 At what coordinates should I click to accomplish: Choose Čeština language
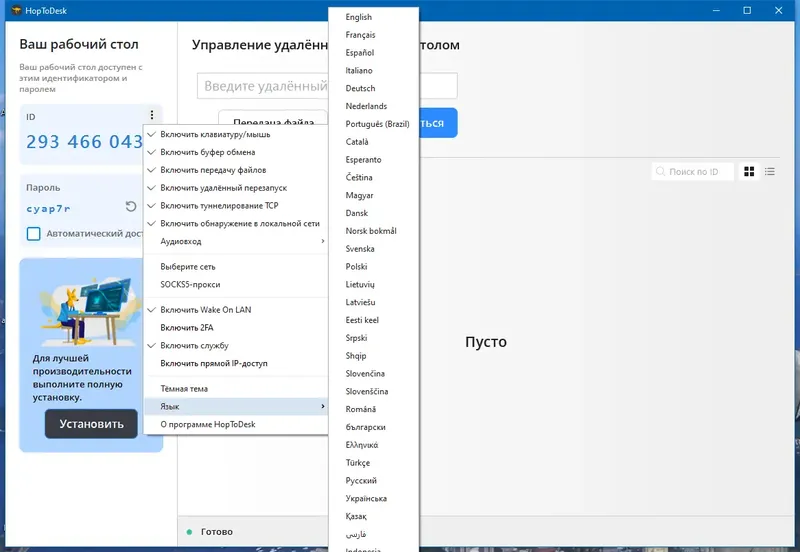(x=373, y=178)
